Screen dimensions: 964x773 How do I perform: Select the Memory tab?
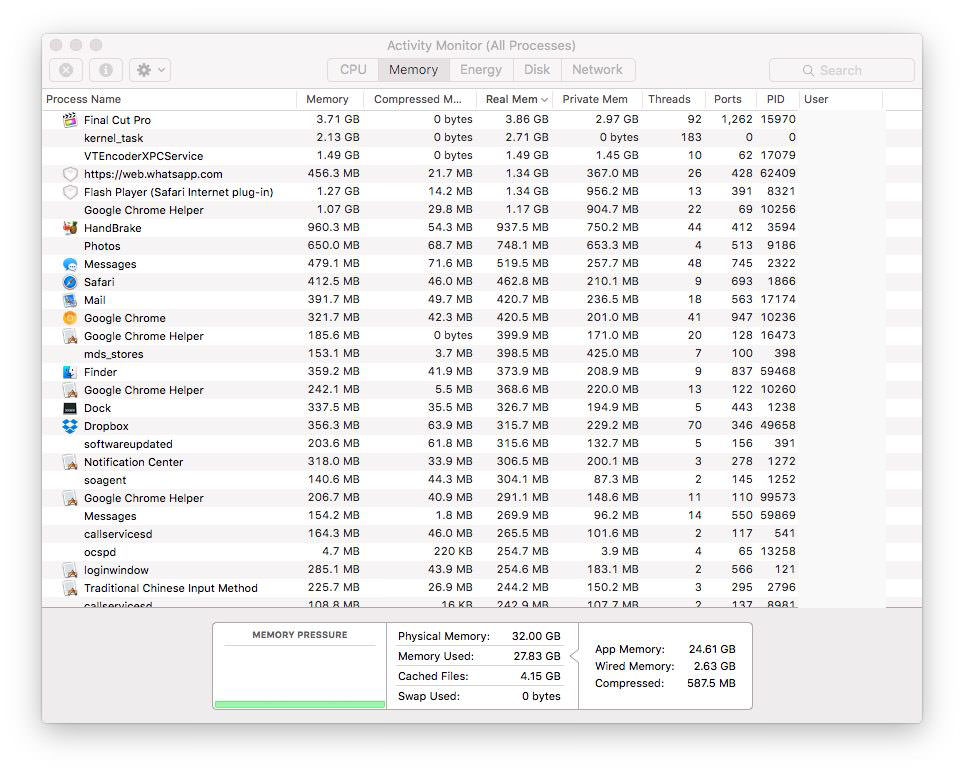click(414, 70)
